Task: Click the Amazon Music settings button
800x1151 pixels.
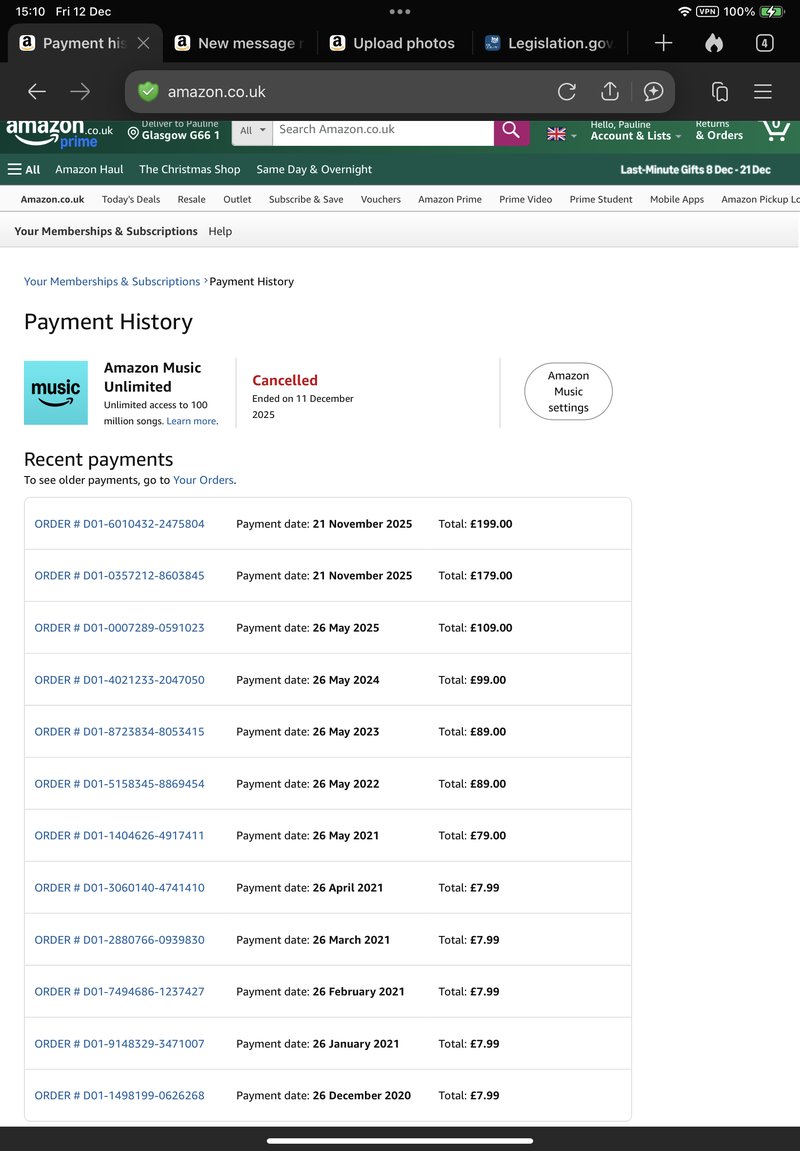Action: (x=568, y=391)
